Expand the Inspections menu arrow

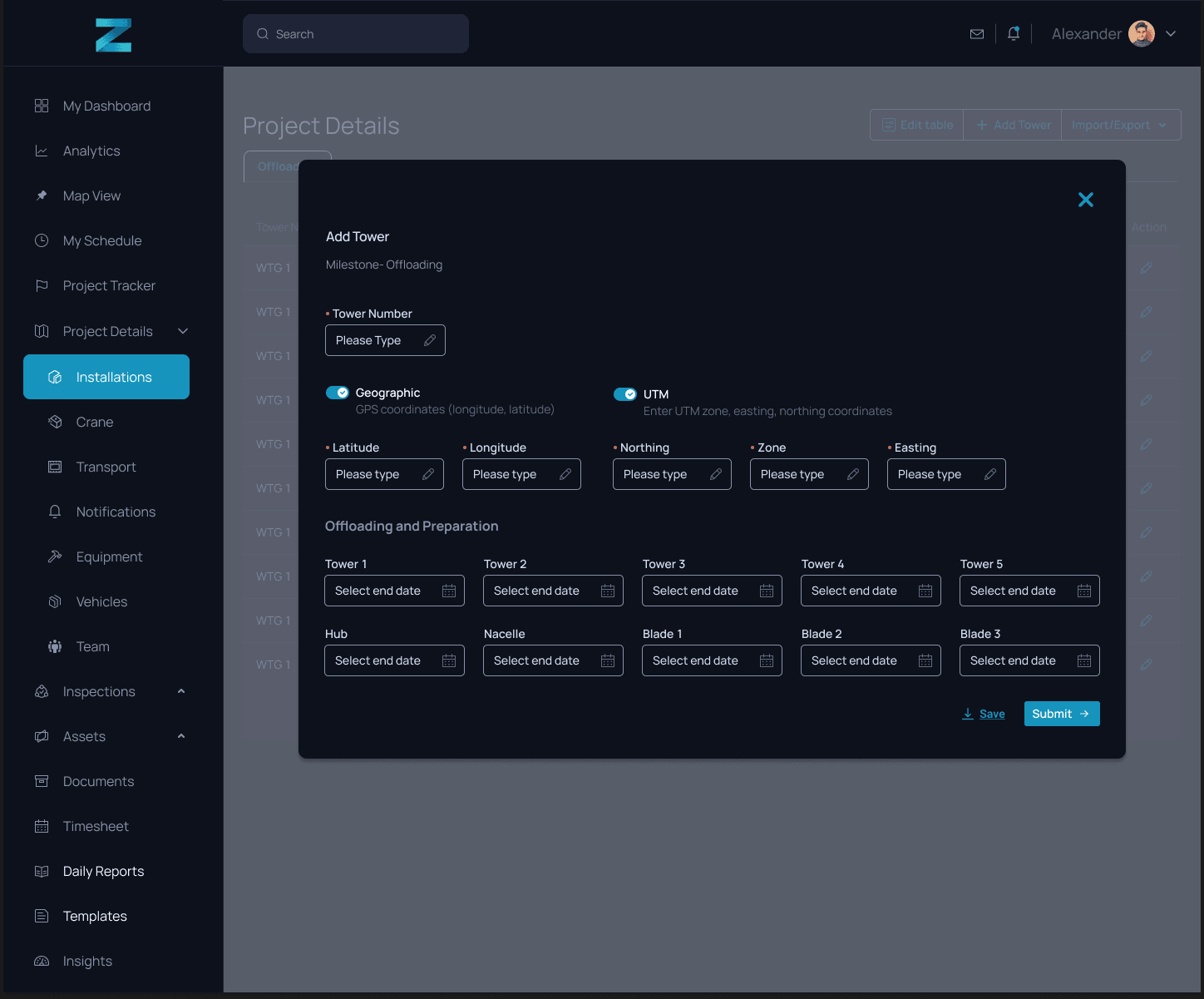click(181, 691)
